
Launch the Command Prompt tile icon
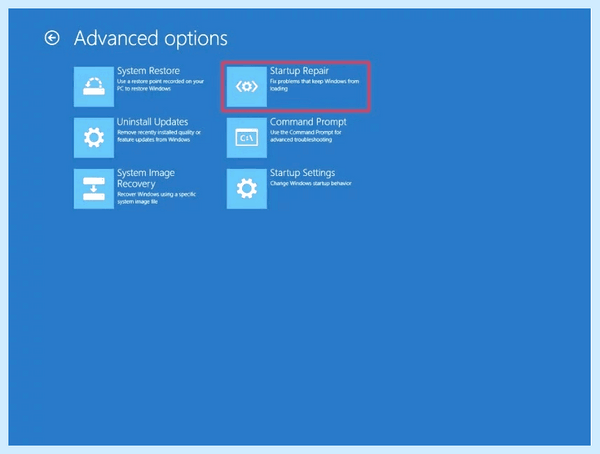point(247,137)
